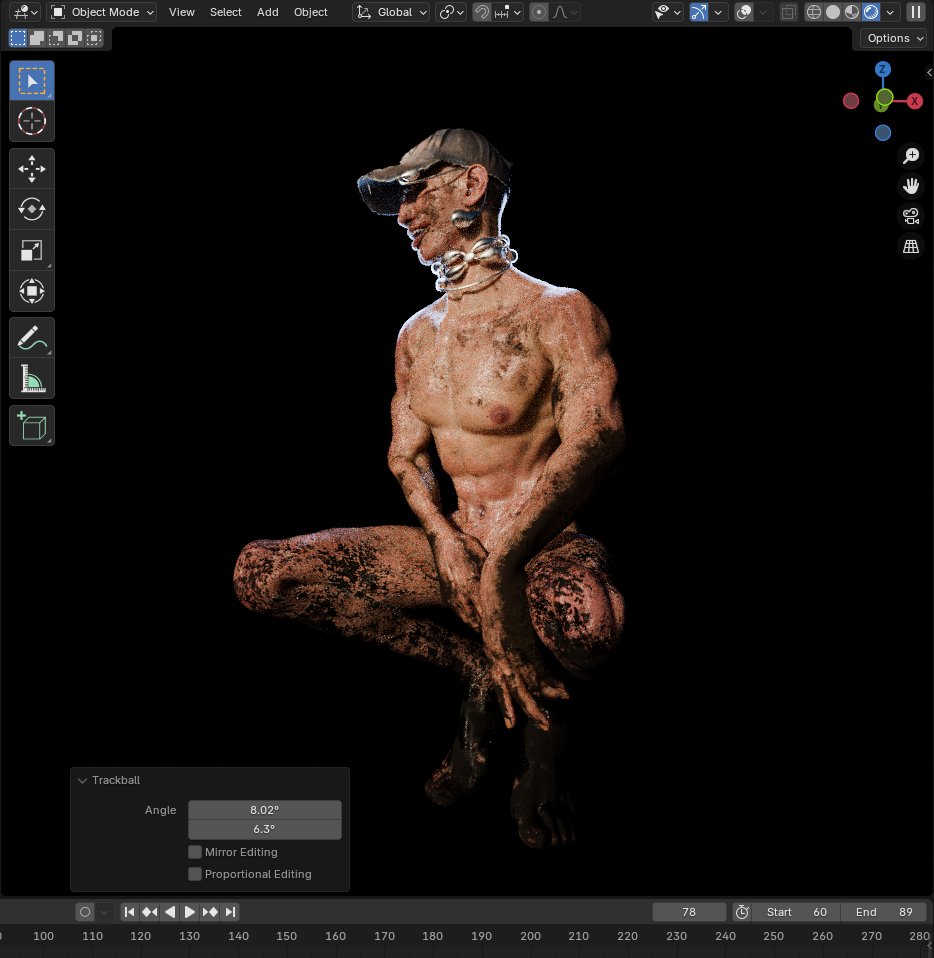The width and height of the screenshot is (934, 958).
Task: Click the Angle field showing 6.3°
Action: (x=265, y=829)
